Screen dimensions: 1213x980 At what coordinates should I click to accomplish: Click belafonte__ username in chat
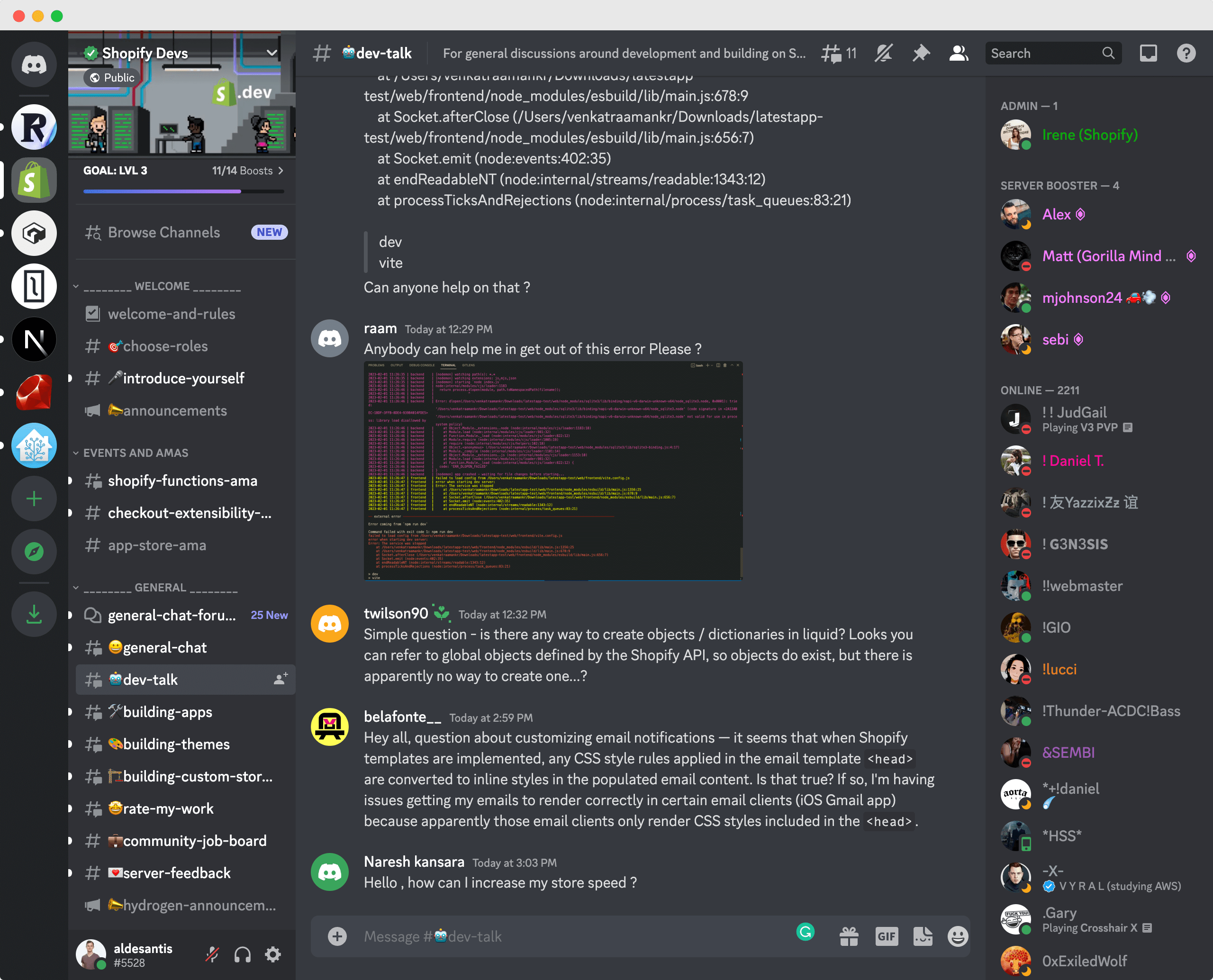coord(402,717)
